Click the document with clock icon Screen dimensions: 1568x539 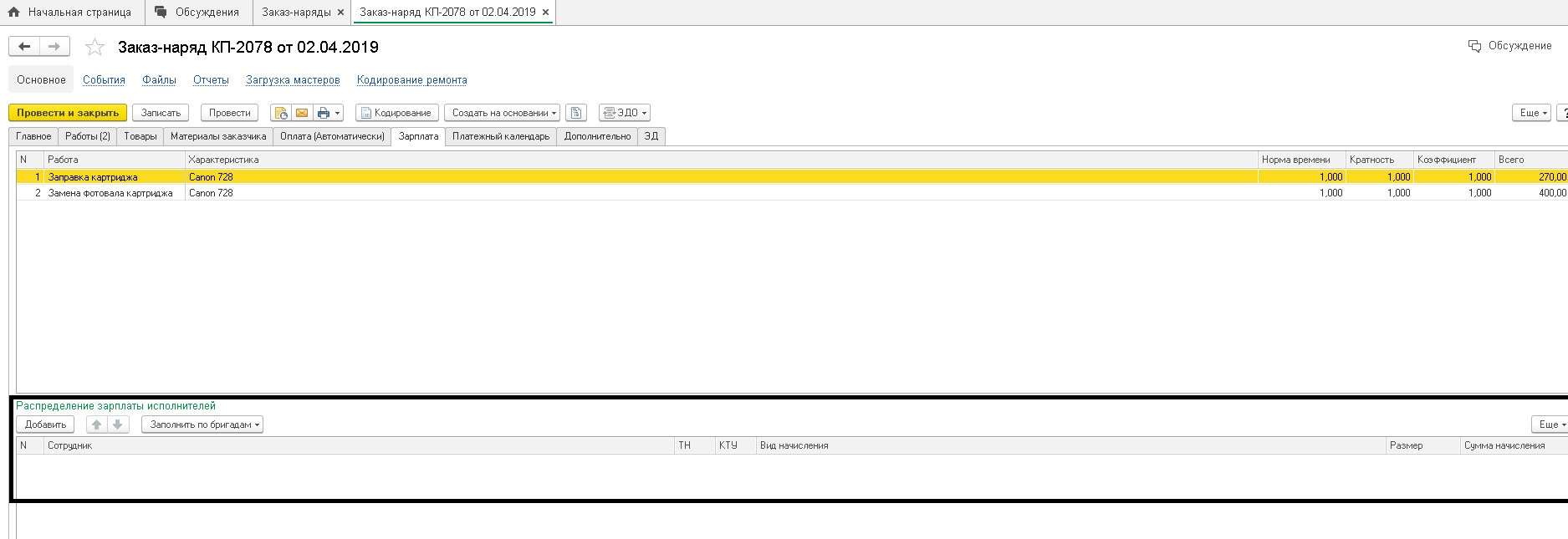tap(280, 113)
